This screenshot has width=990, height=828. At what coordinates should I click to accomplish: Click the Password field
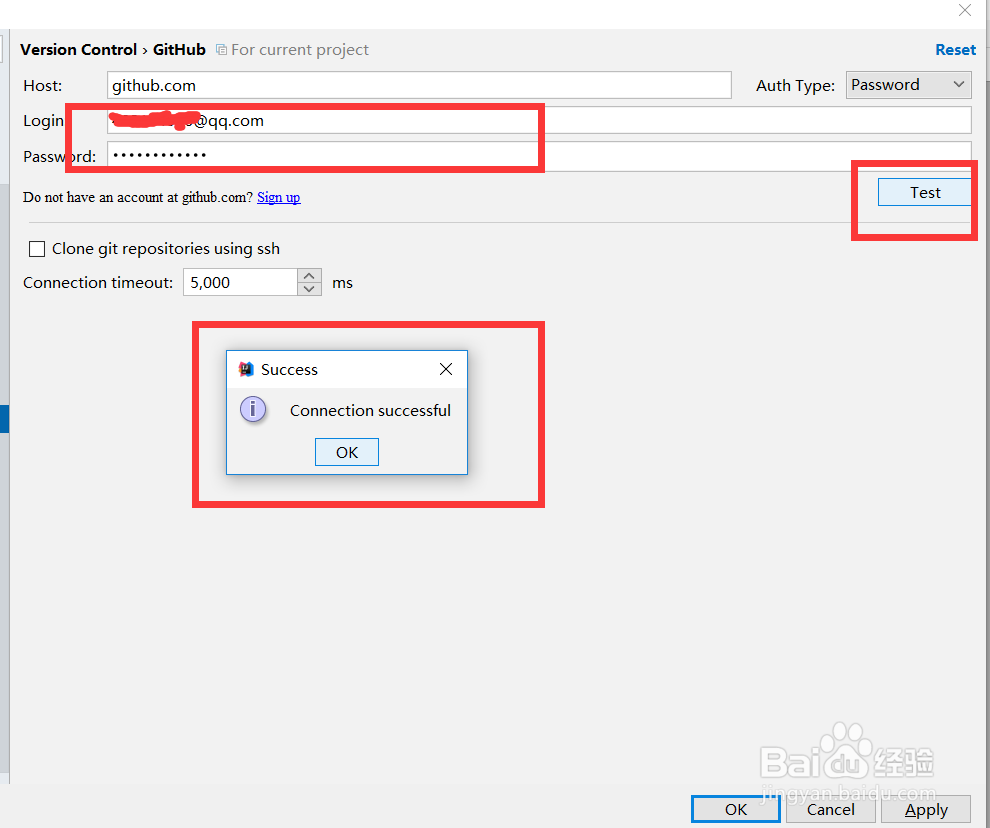click(539, 155)
